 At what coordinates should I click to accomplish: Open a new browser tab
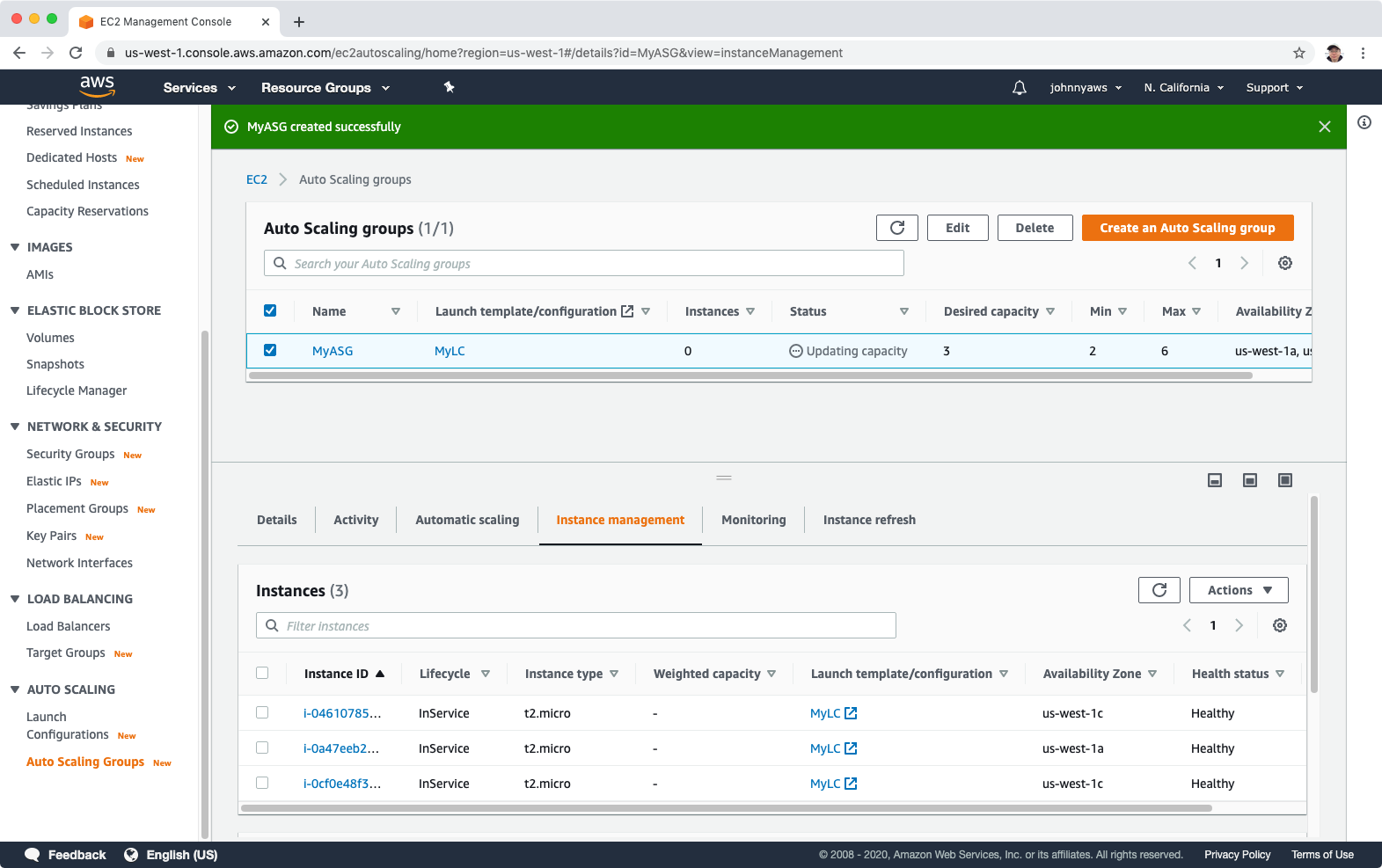pyautogui.click(x=299, y=22)
